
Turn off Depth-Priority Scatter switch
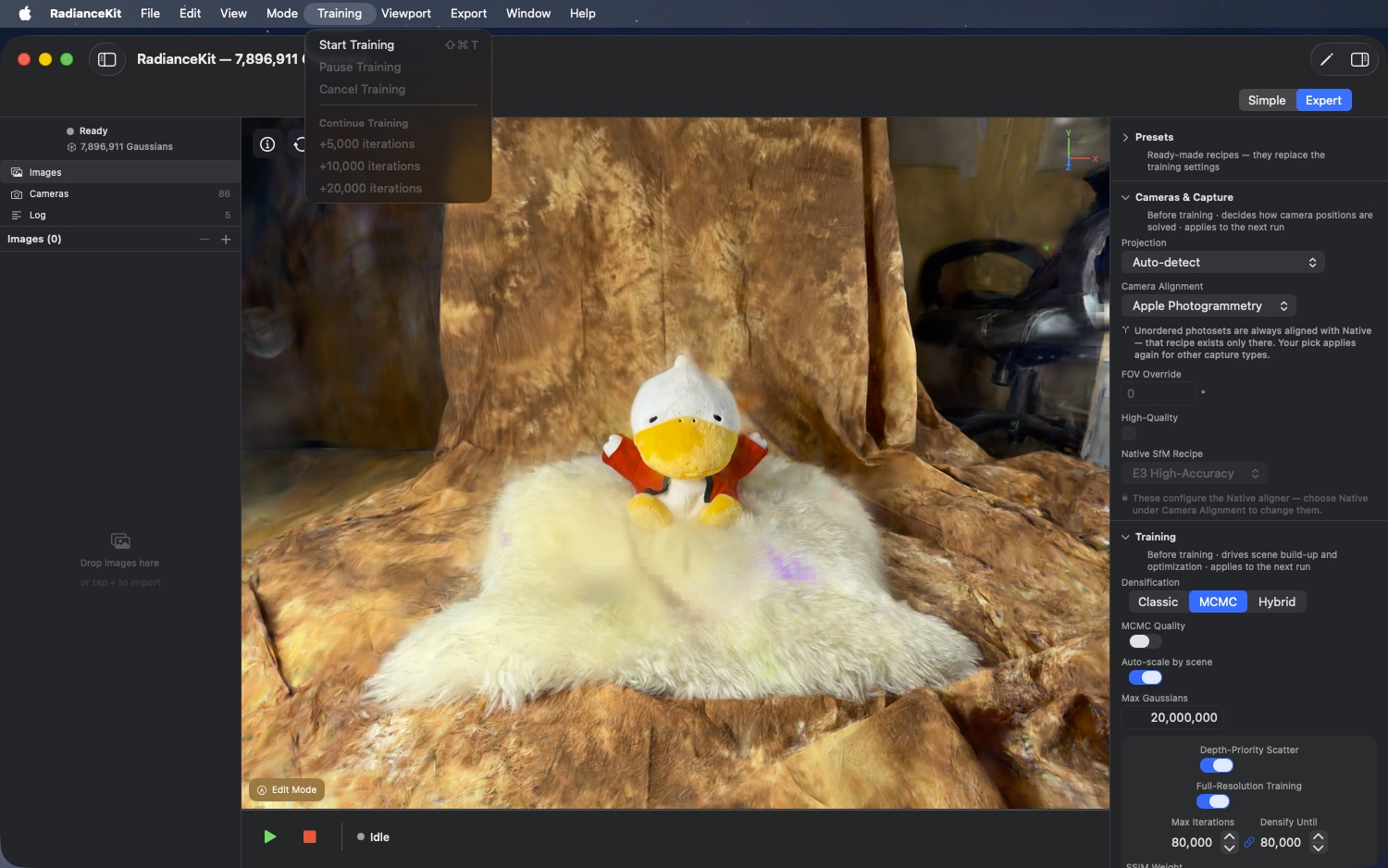click(x=1217, y=765)
